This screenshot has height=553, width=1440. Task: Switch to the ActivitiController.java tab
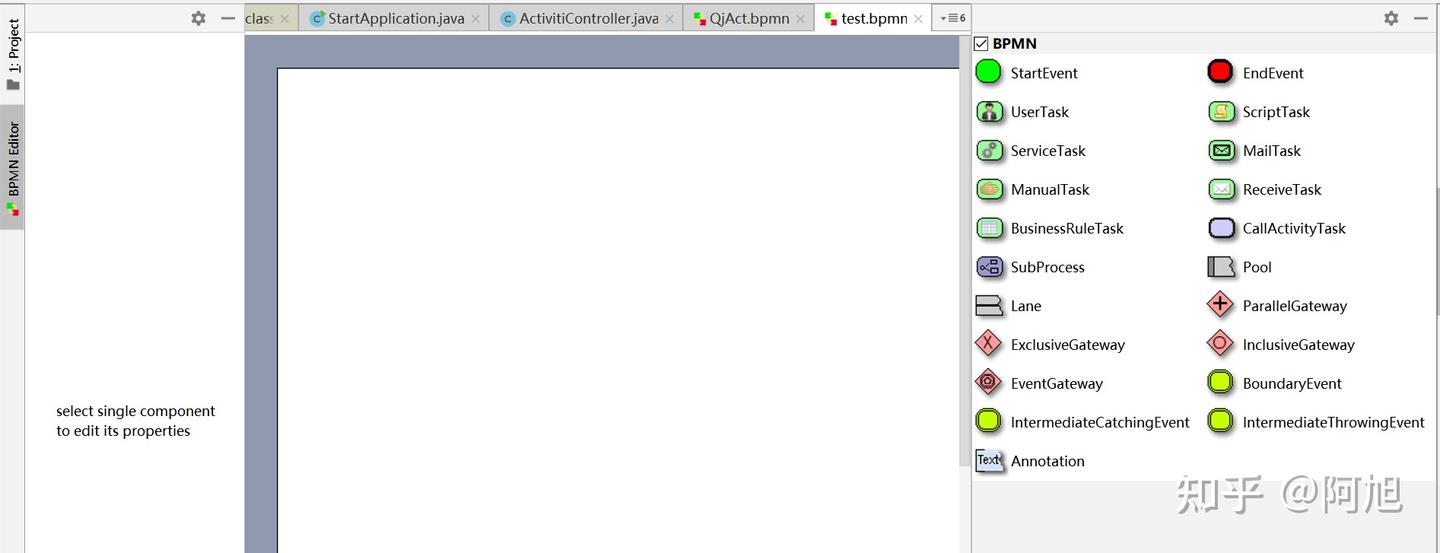(588, 18)
